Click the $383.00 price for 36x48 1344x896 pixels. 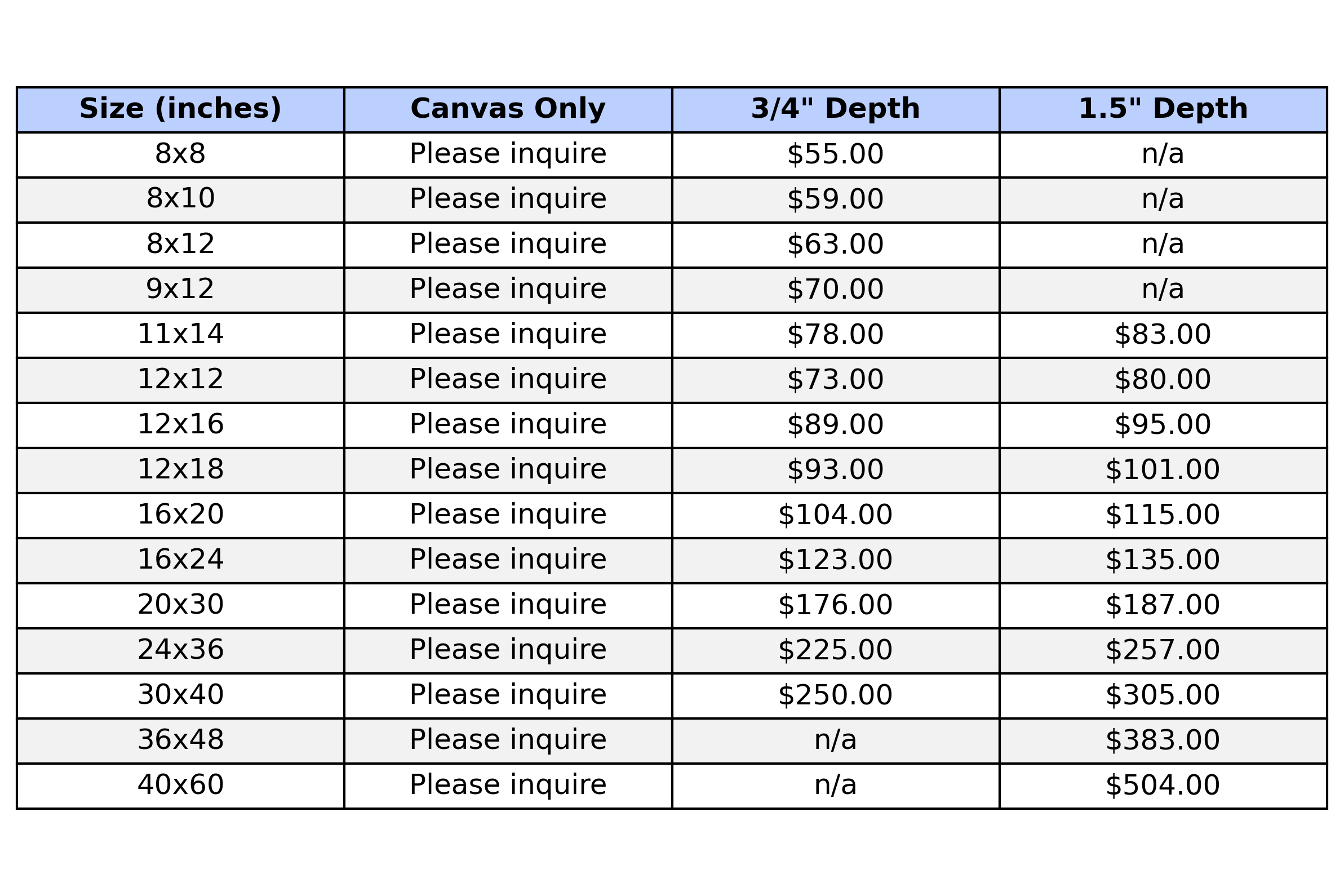(1163, 741)
